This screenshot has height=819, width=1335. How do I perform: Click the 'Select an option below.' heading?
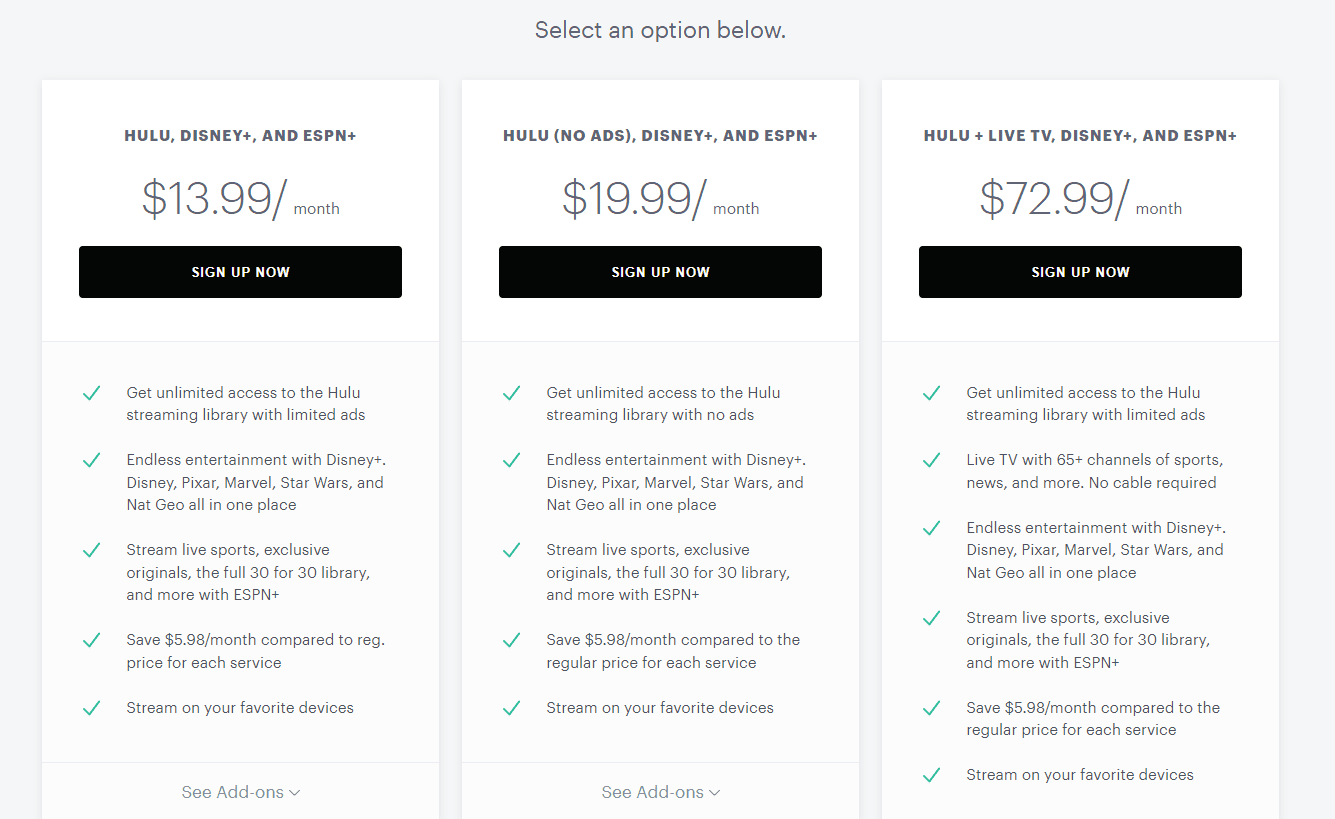point(660,30)
